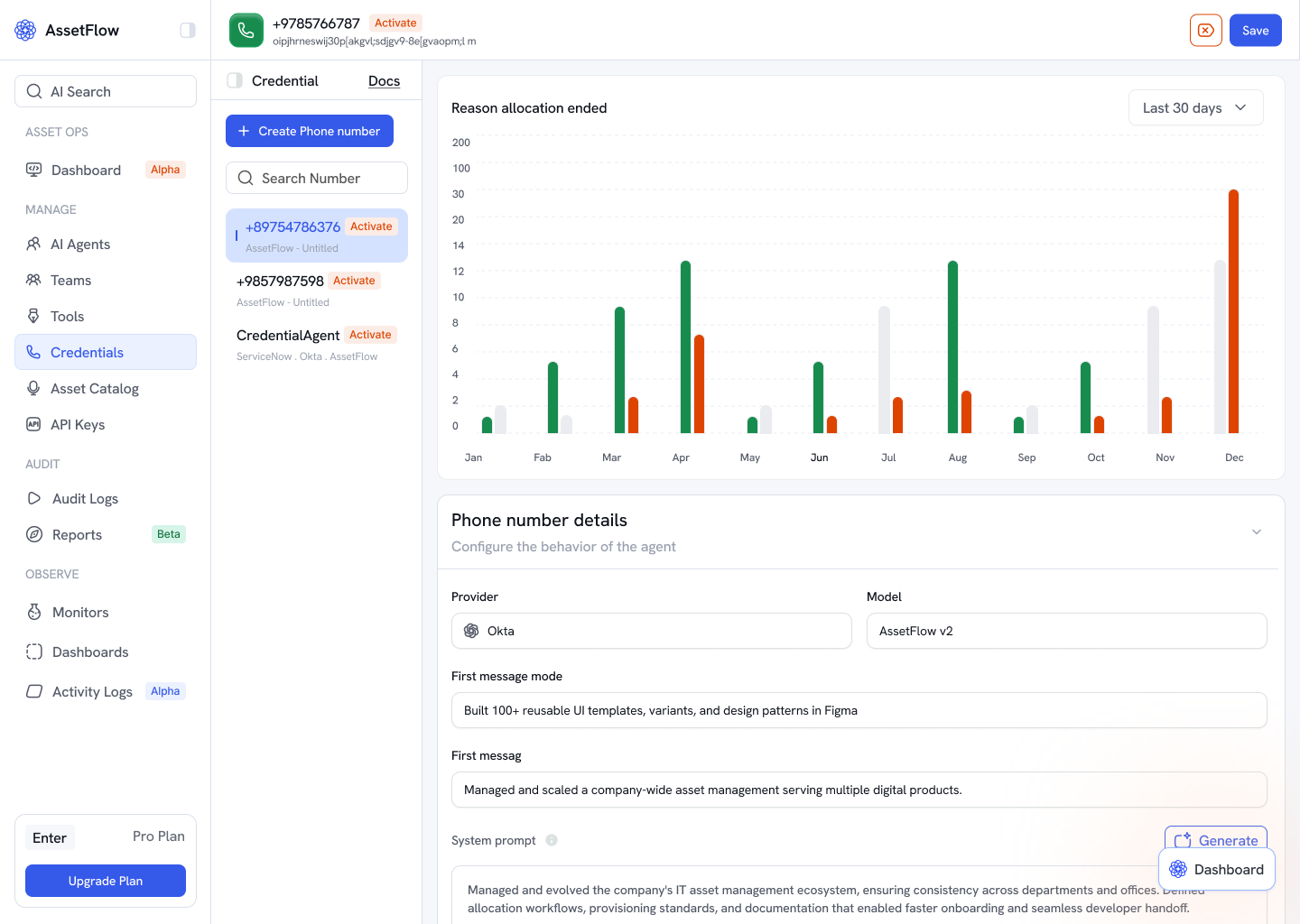Select phone number +9857987598
This screenshot has width=1300, height=924.
pyautogui.click(x=317, y=290)
